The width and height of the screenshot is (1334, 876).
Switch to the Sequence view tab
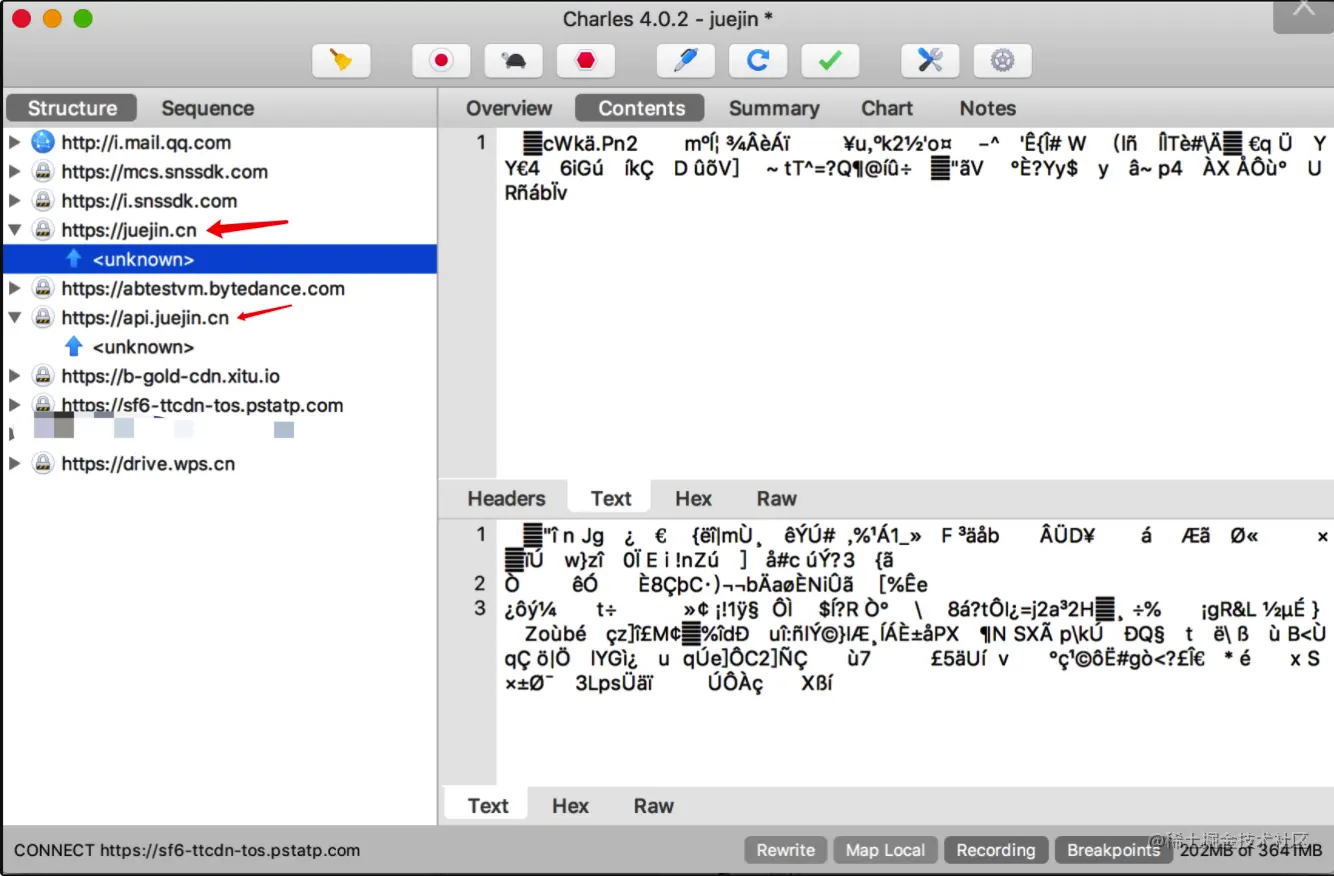[208, 108]
